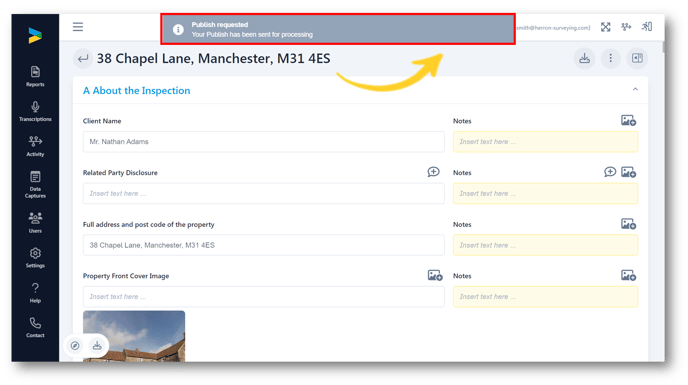The image size is (688, 385).
Task: Open the Activity sidebar item
Action: tap(35, 146)
